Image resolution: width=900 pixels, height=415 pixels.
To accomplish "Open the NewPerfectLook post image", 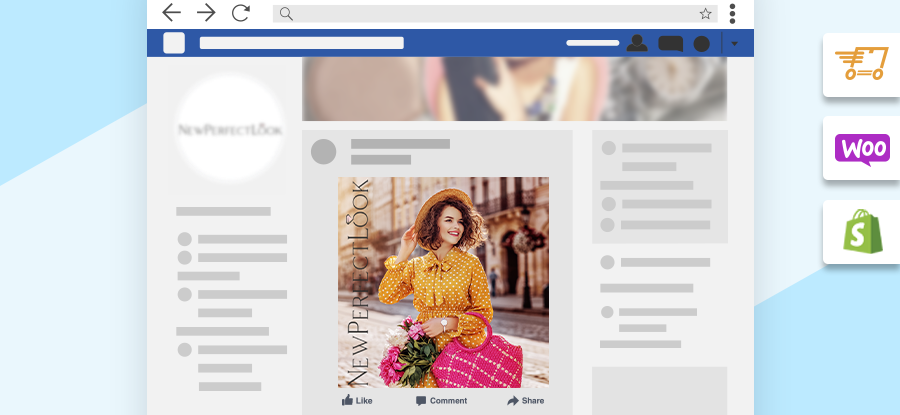I will click(x=443, y=282).
